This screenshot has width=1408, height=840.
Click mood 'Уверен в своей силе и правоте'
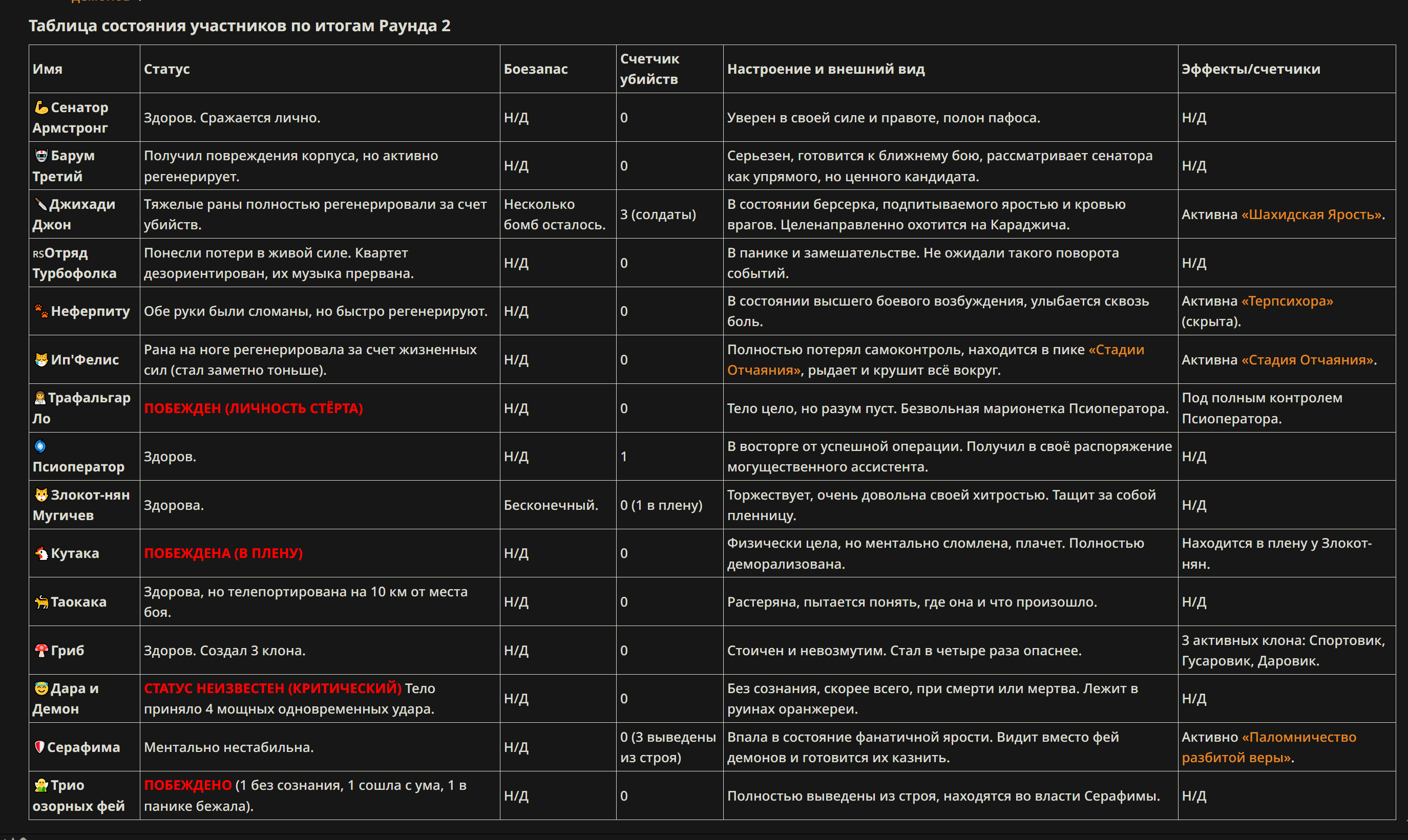[x=884, y=118]
